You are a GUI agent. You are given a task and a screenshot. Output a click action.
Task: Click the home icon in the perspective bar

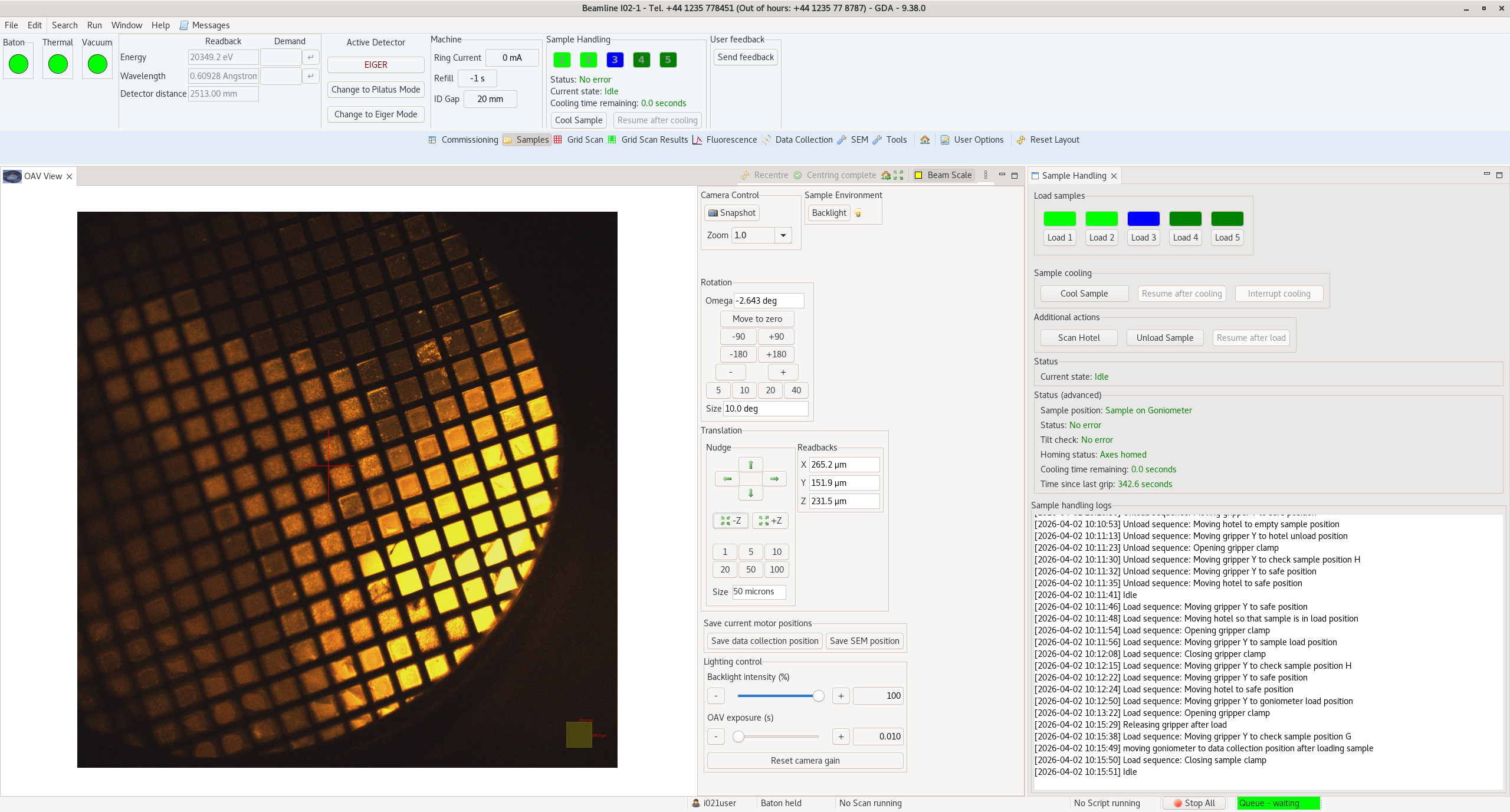click(925, 140)
